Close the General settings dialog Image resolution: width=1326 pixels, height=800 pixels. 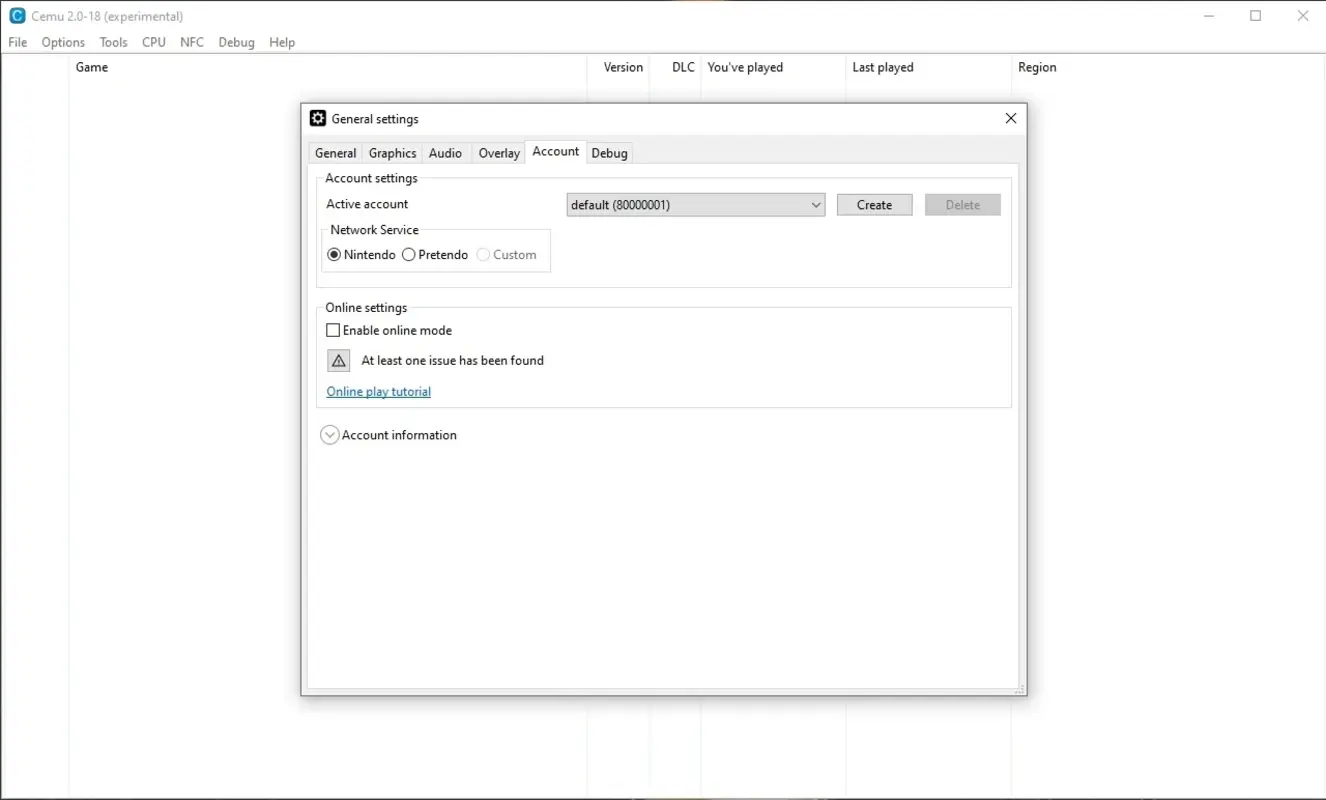tap(1010, 118)
